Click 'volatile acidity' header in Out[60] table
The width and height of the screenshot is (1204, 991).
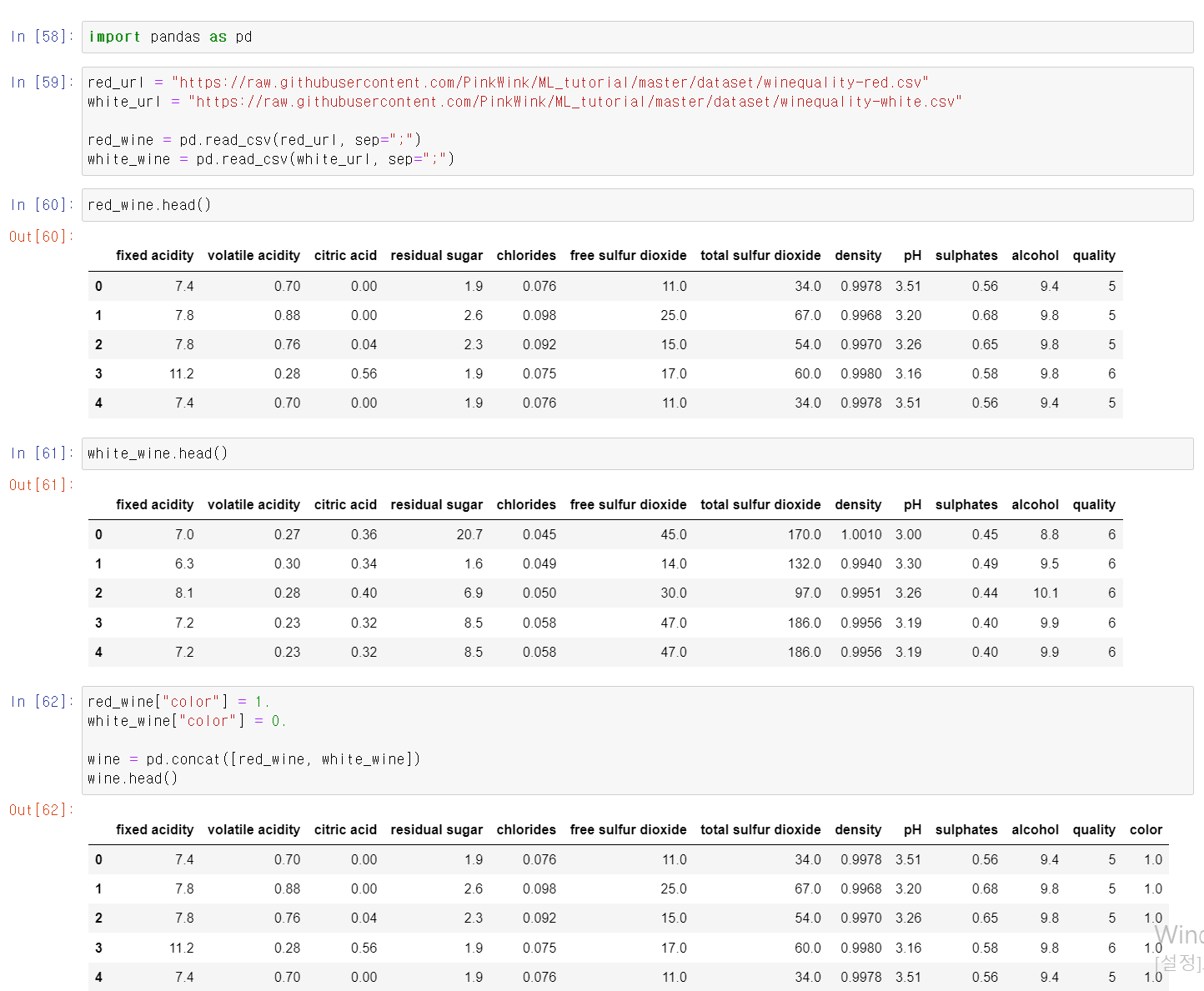tap(253, 256)
